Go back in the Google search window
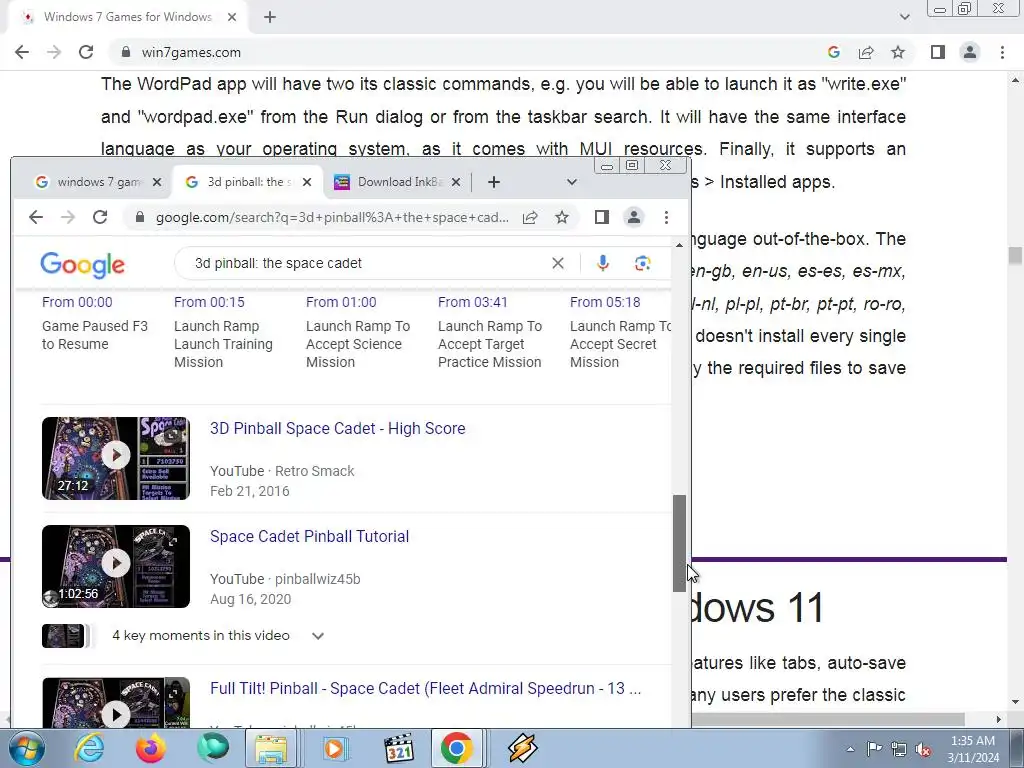Viewport: 1024px width, 768px height. tap(36, 217)
